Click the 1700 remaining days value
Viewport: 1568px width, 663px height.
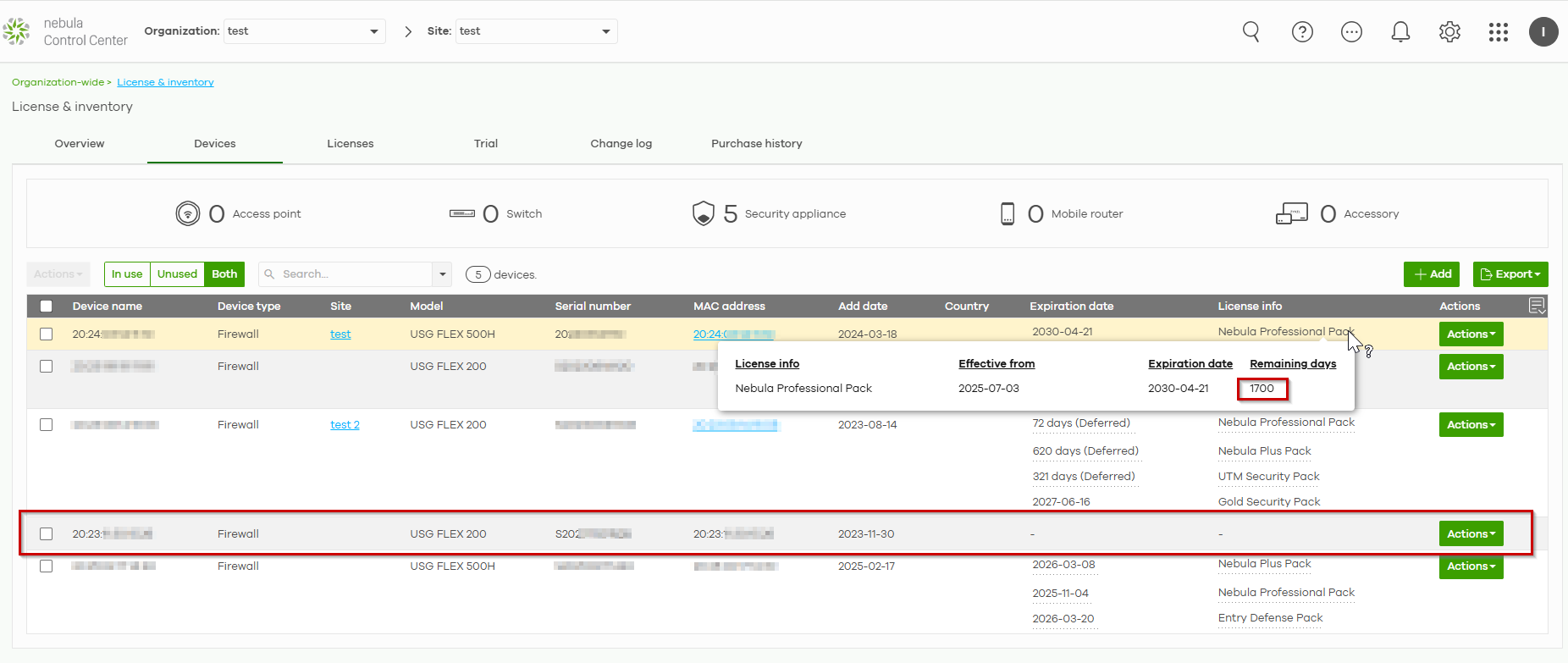pos(1262,389)
